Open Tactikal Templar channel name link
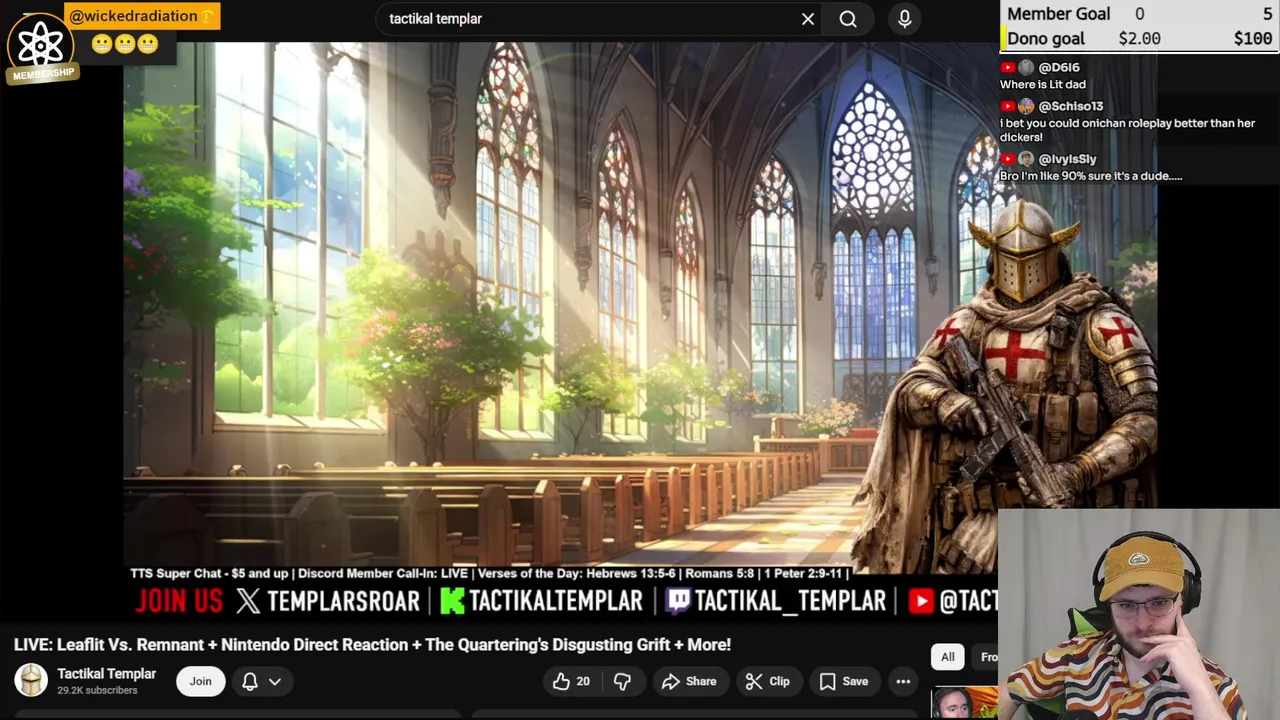Screen dimensions: 1280x720 (106, 673)
